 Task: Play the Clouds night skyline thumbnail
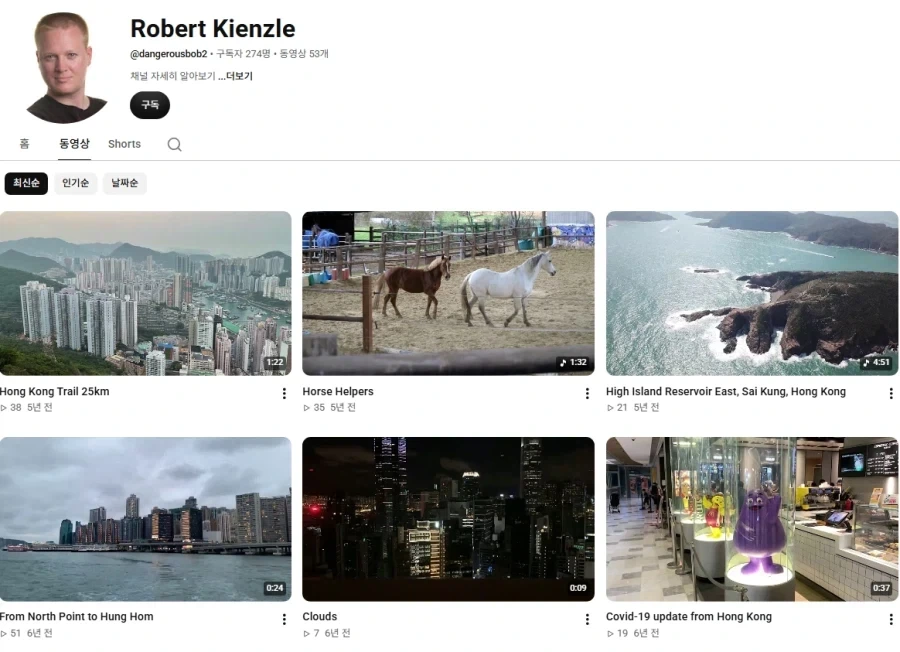click(448, 519)
